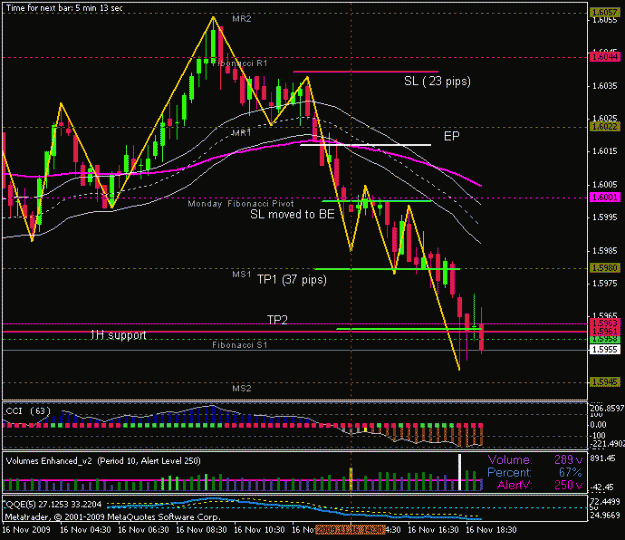Click the '16 Nov 10:30' time label
Viewport: 625px width, 540px height.
point(259,530)
